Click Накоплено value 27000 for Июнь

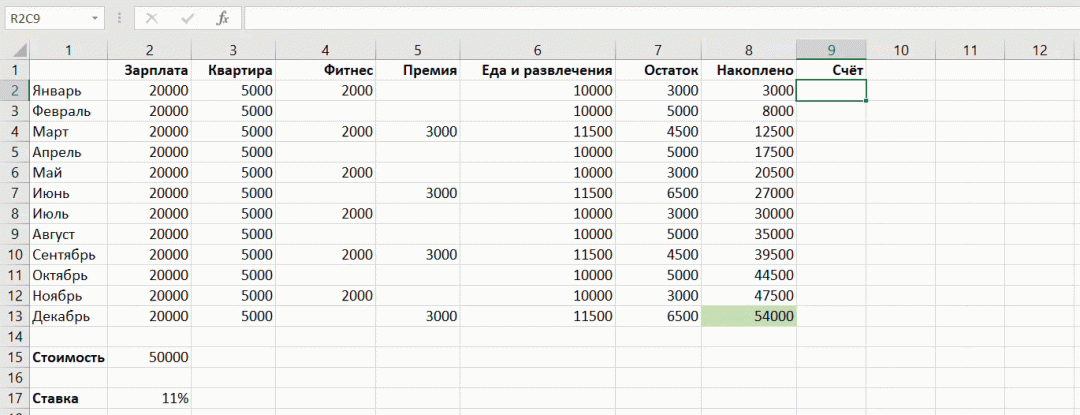tap(749, 193)
